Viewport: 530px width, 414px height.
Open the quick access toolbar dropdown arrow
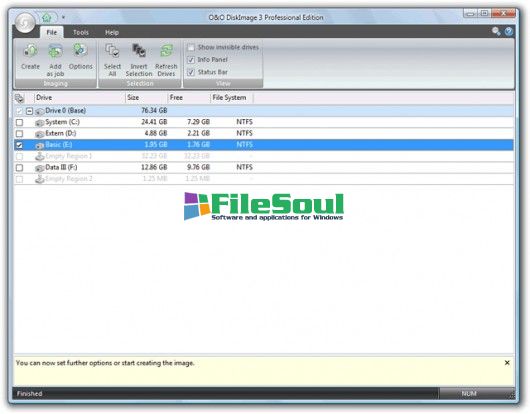click(x=63, y=17)
